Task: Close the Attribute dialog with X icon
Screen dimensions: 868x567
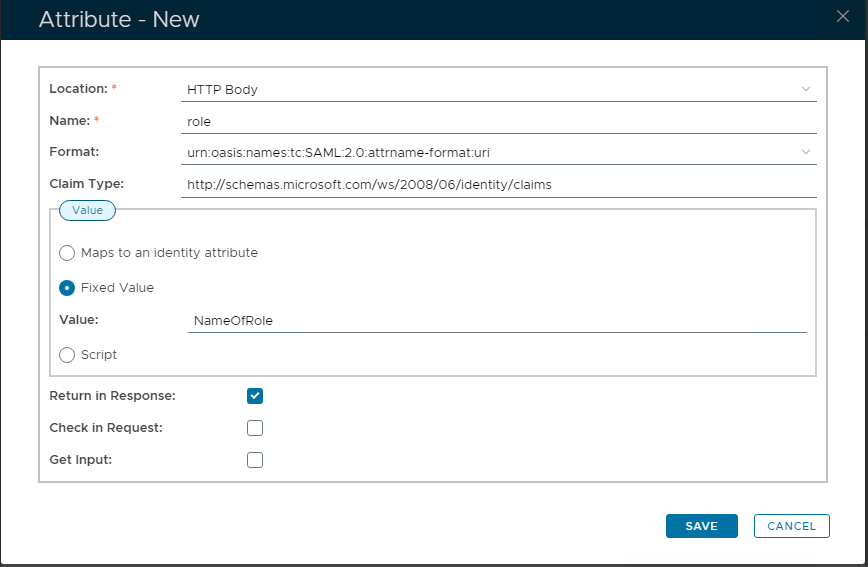Action: pyautogui.click(x=843, y=15)
